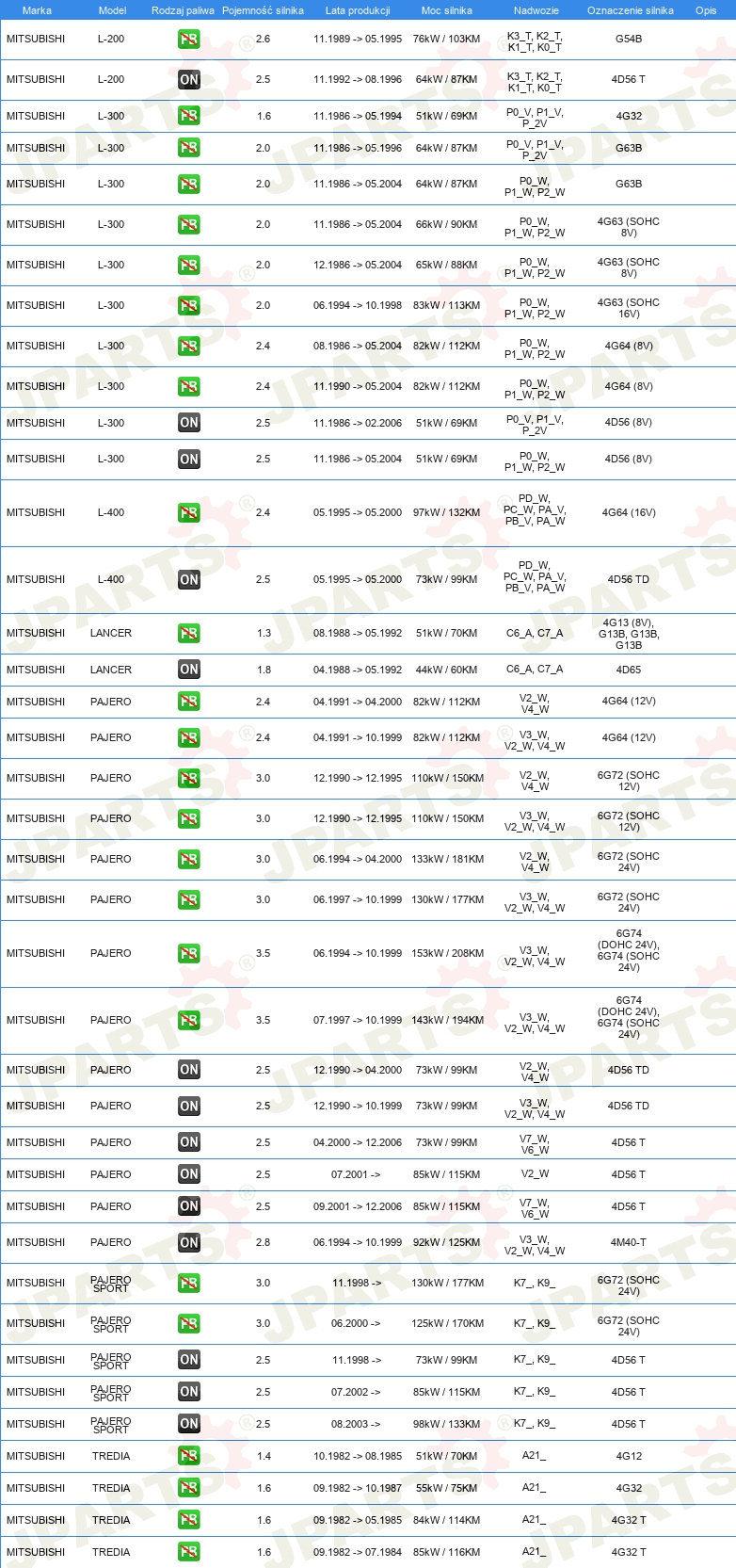Viewport: 736px width, 1568px height.
Task: Click the ON icon in the PAJERO SPORT 07.2002 row
Action: [x=189, y=1392]
